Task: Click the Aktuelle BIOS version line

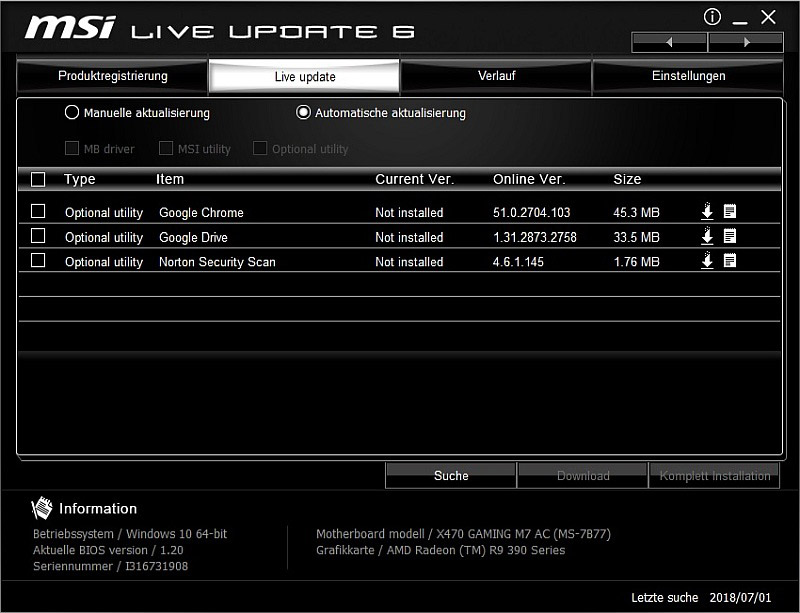Action: tap(108, 550)
